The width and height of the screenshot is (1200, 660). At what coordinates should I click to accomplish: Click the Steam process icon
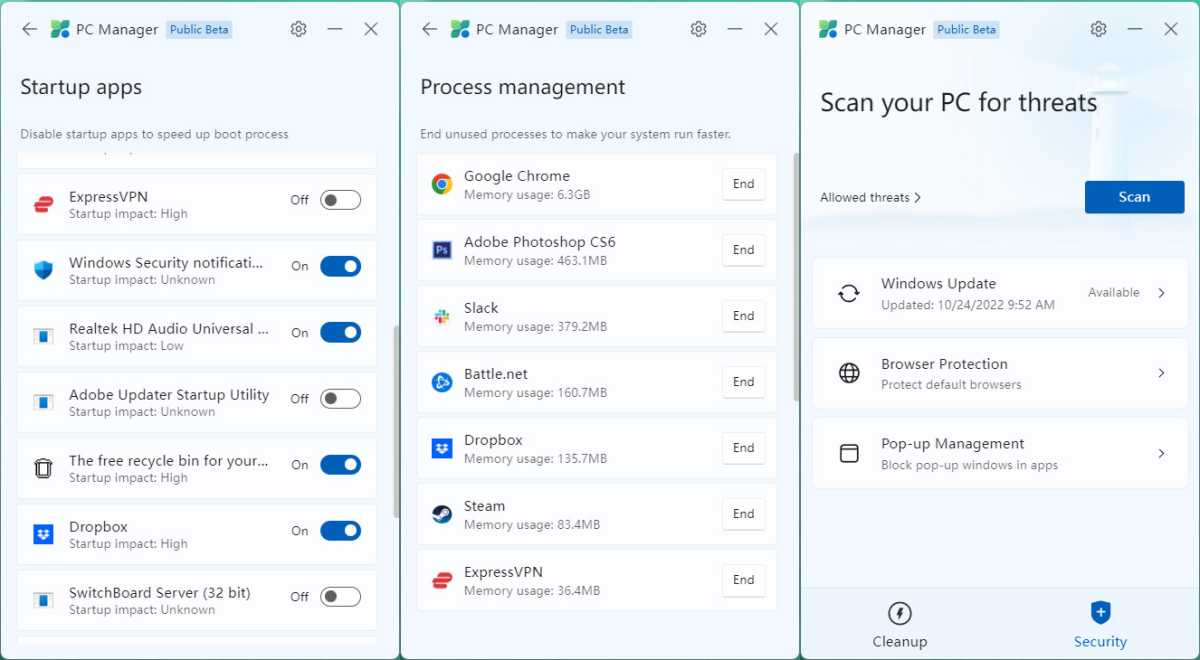pos(442,514)
